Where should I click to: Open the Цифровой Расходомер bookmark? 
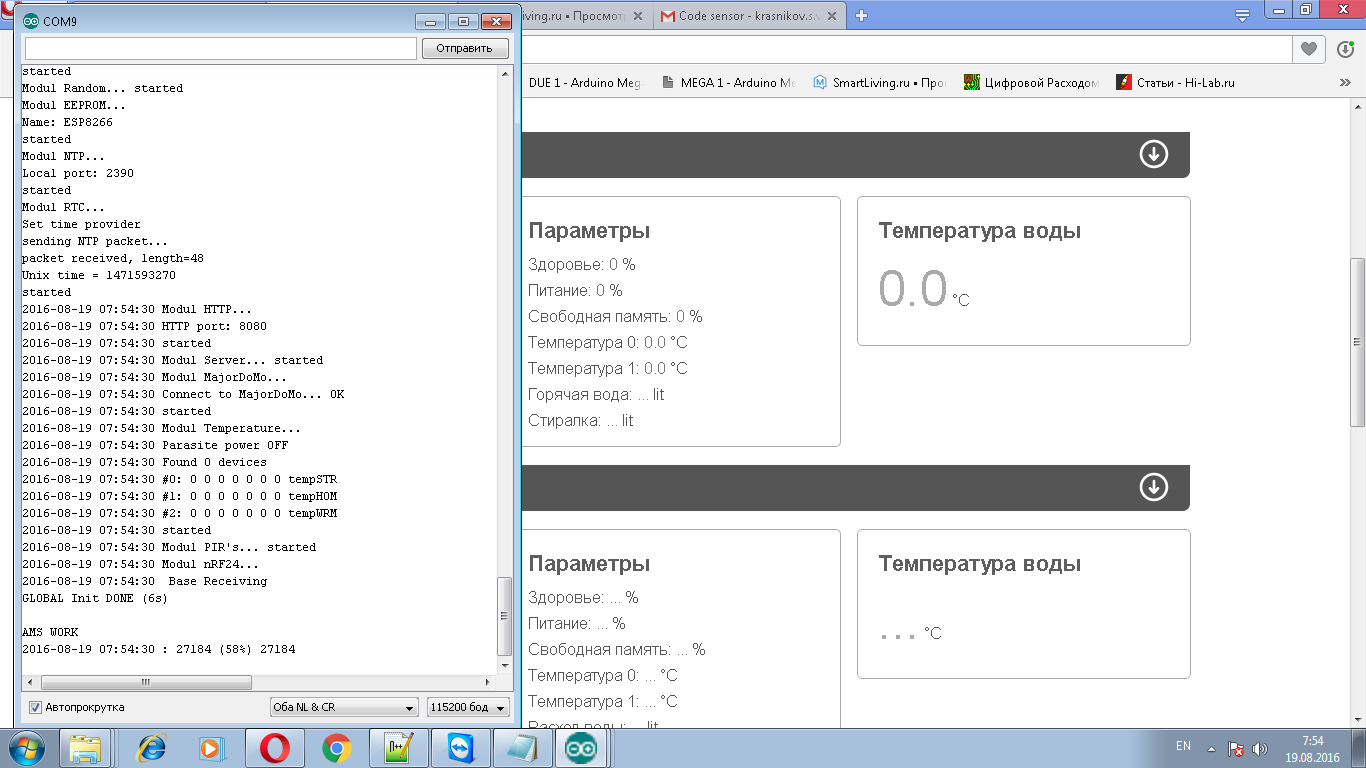[1031, 83]
